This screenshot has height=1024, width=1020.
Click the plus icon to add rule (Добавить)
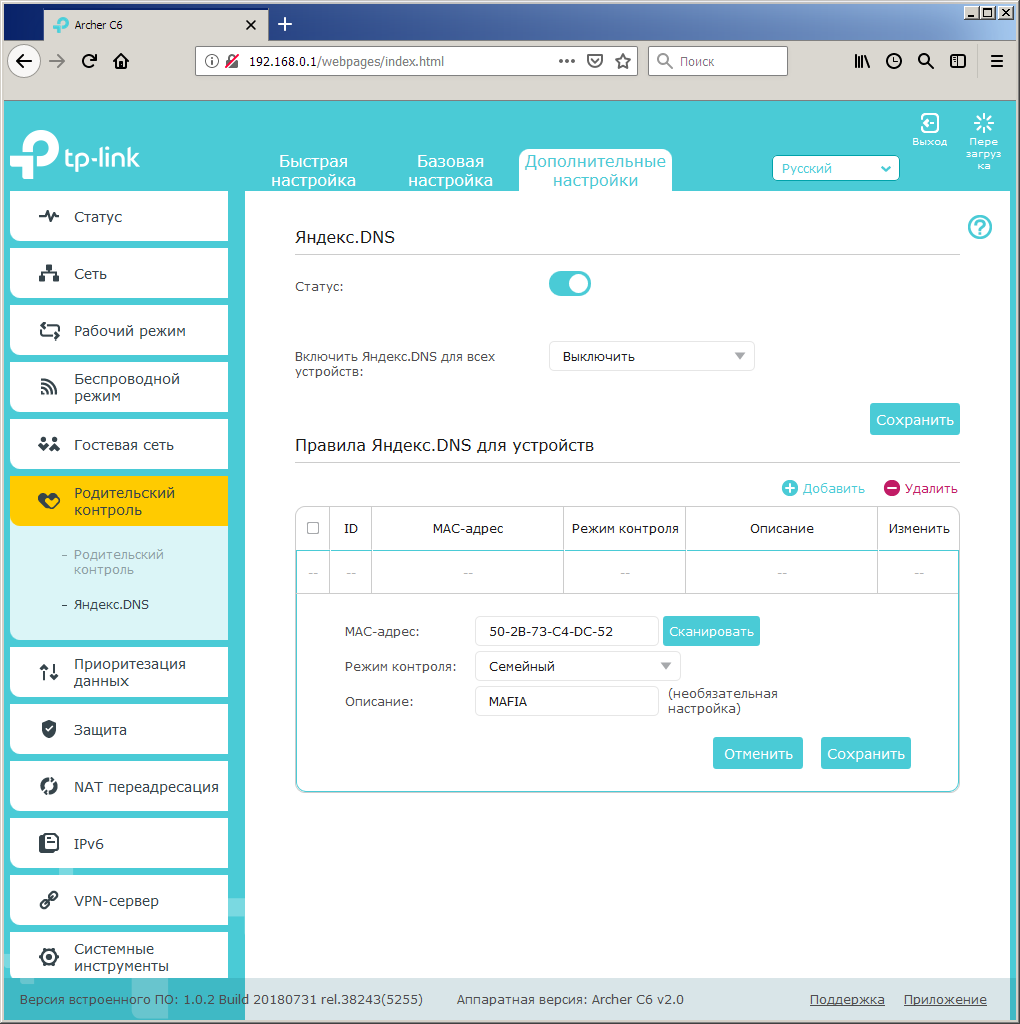[790, 488]
